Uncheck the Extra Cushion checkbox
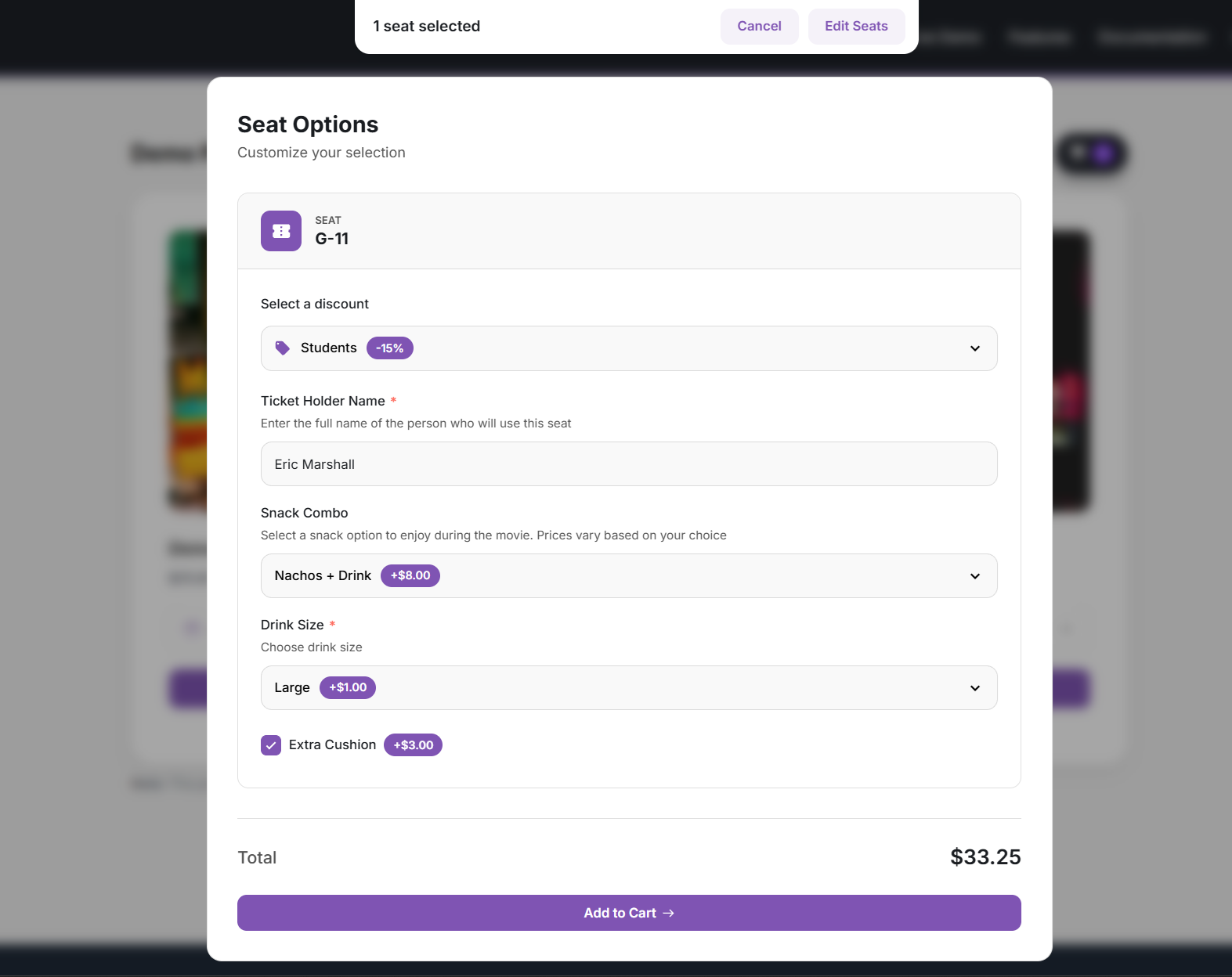This screenshot has height=977, width=1232. pyautogui.click(x=271, y=745)
